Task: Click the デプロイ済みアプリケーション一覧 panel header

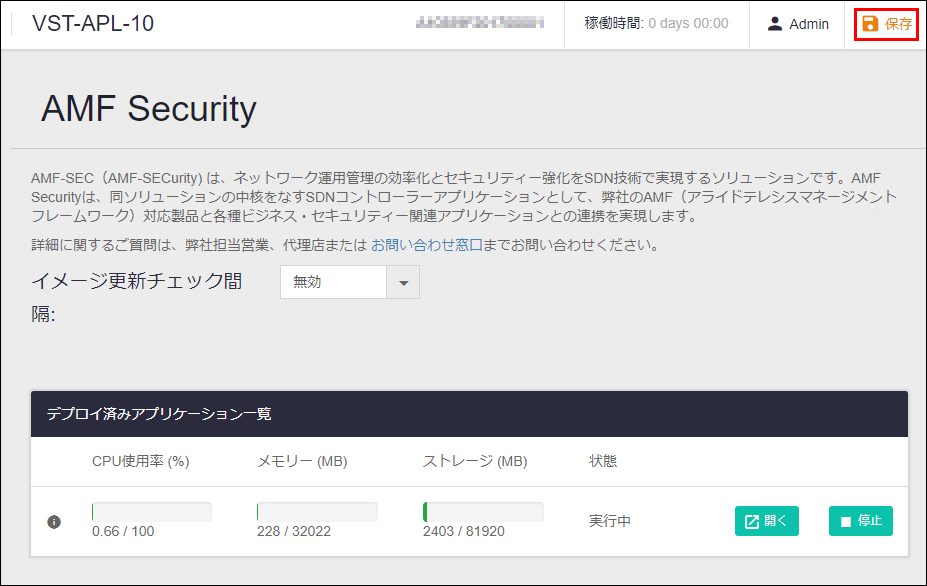Action: [469, 414]
